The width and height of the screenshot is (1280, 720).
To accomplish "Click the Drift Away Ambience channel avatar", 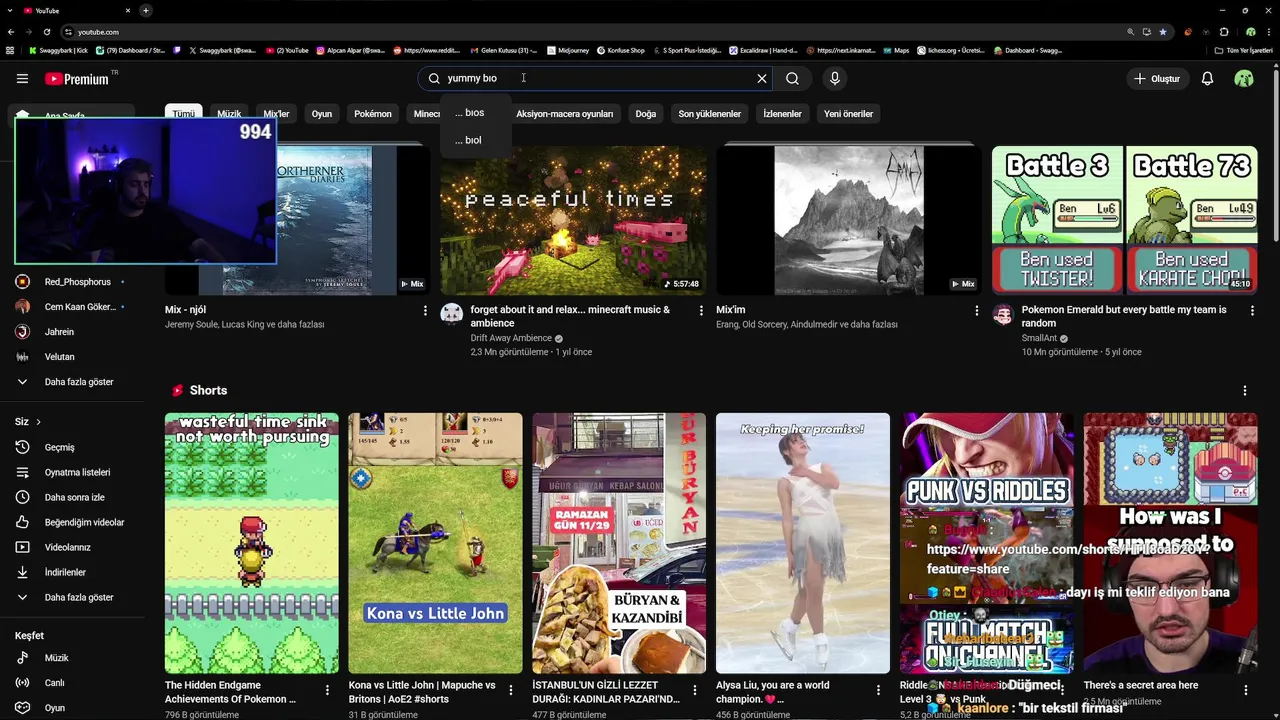I will 452,315.
